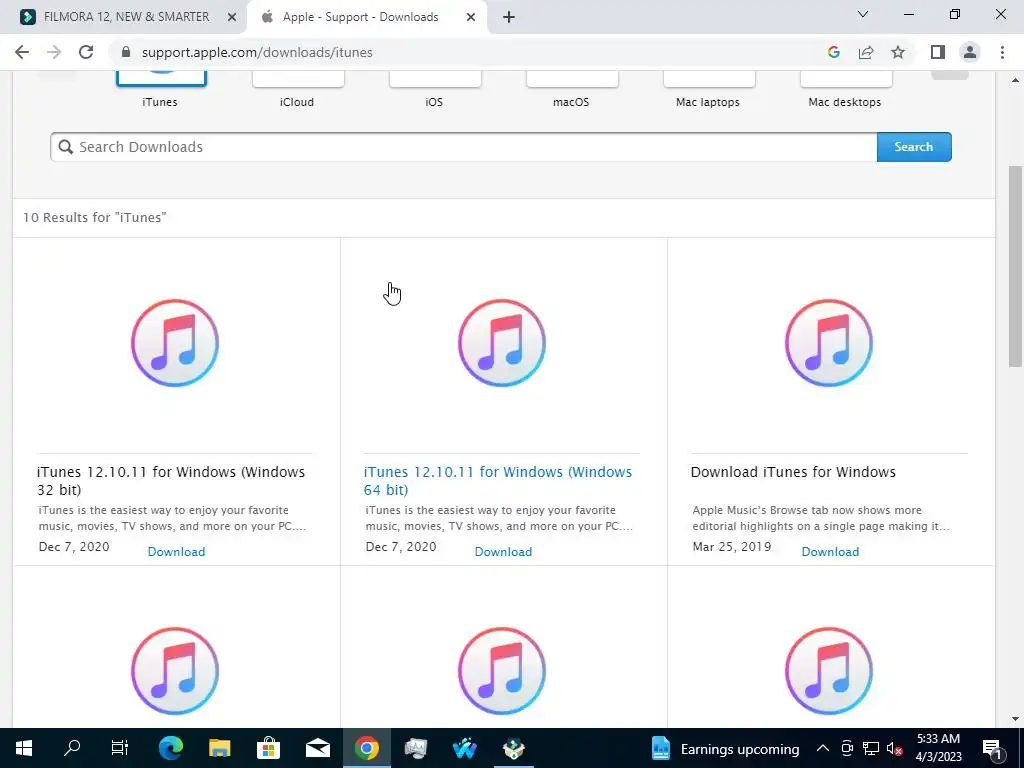Screen dimensions: 1024x768
Task: Open the Chrome profile avatar
Action: [x=970, y=52]
